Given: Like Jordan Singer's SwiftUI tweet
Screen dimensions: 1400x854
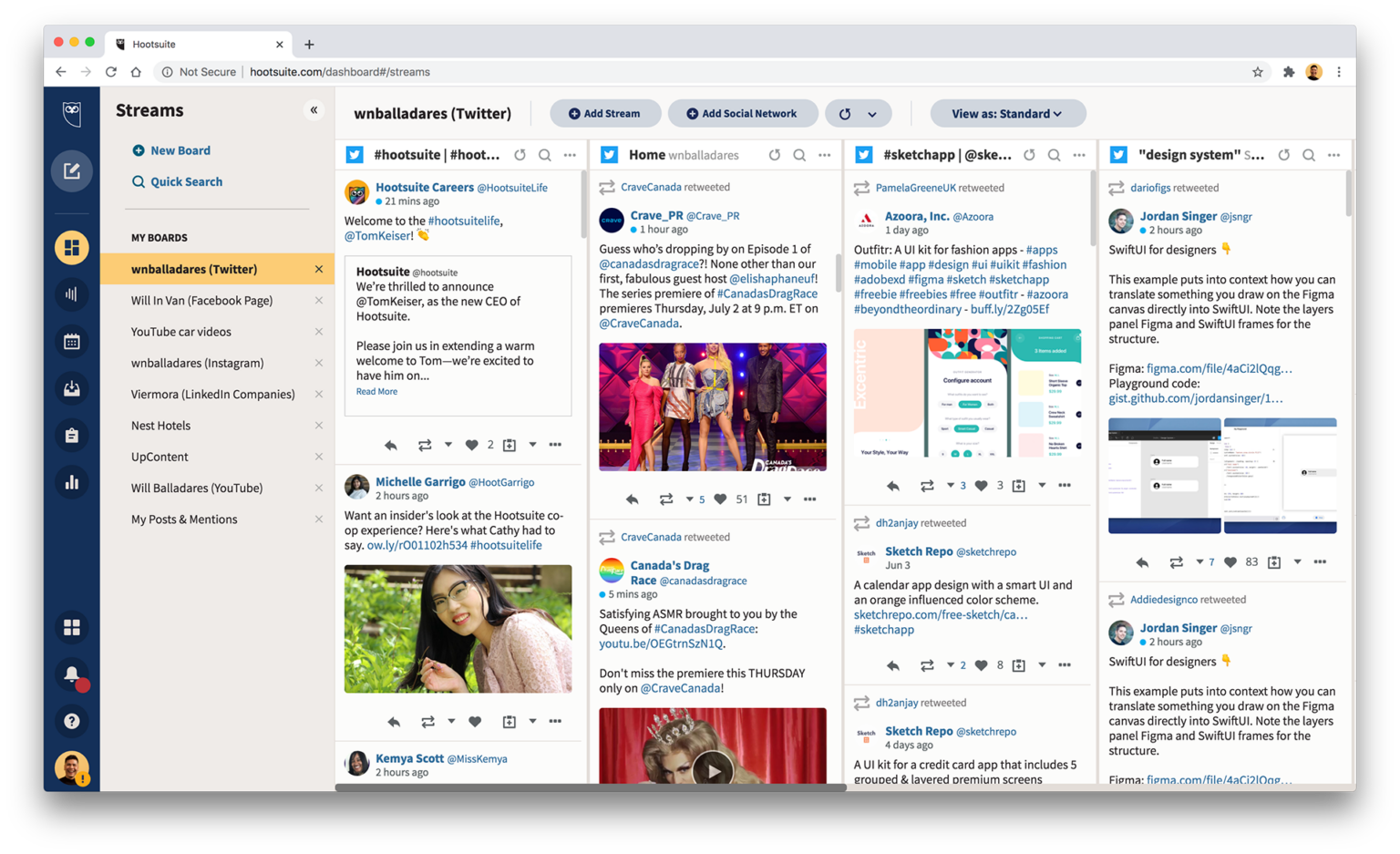Looking at the screenshot, I should [1231, 562].
